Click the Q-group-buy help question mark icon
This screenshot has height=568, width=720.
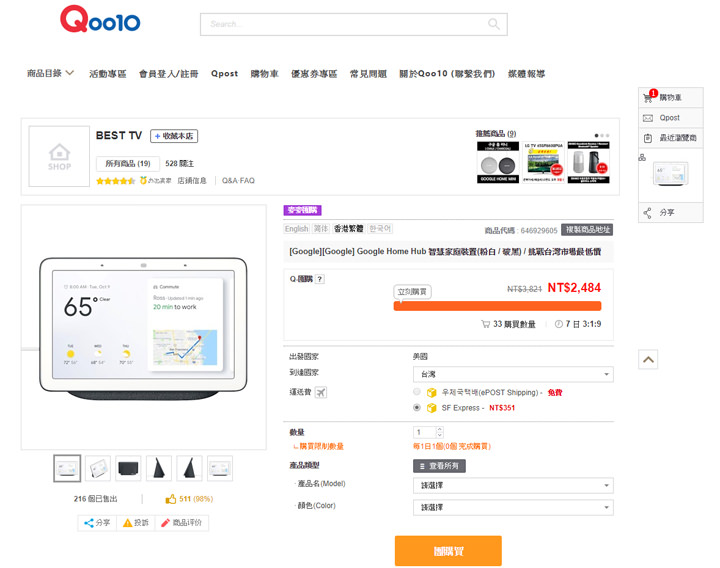click(320, 279)
